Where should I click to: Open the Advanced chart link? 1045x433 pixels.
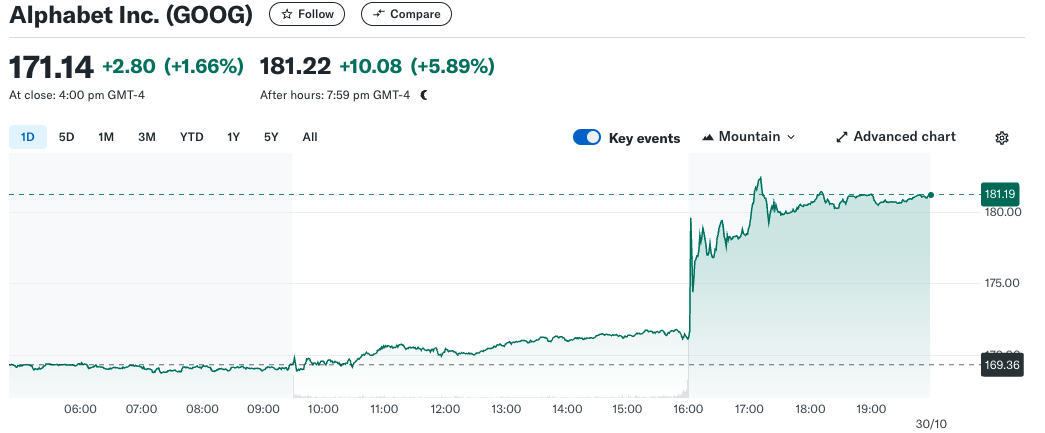coord(896,137)
